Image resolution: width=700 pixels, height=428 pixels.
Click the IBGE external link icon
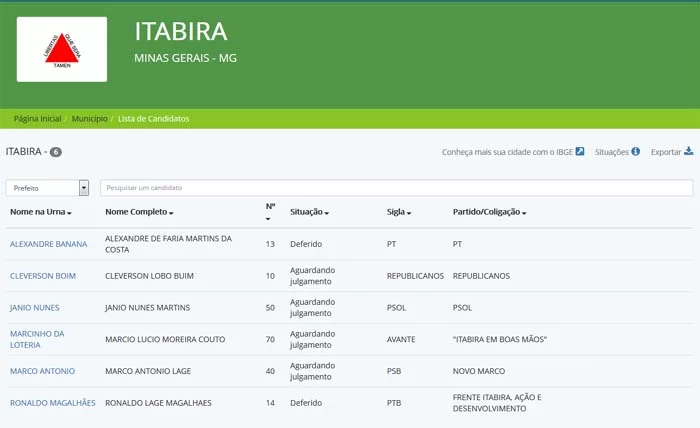[580, 152]
